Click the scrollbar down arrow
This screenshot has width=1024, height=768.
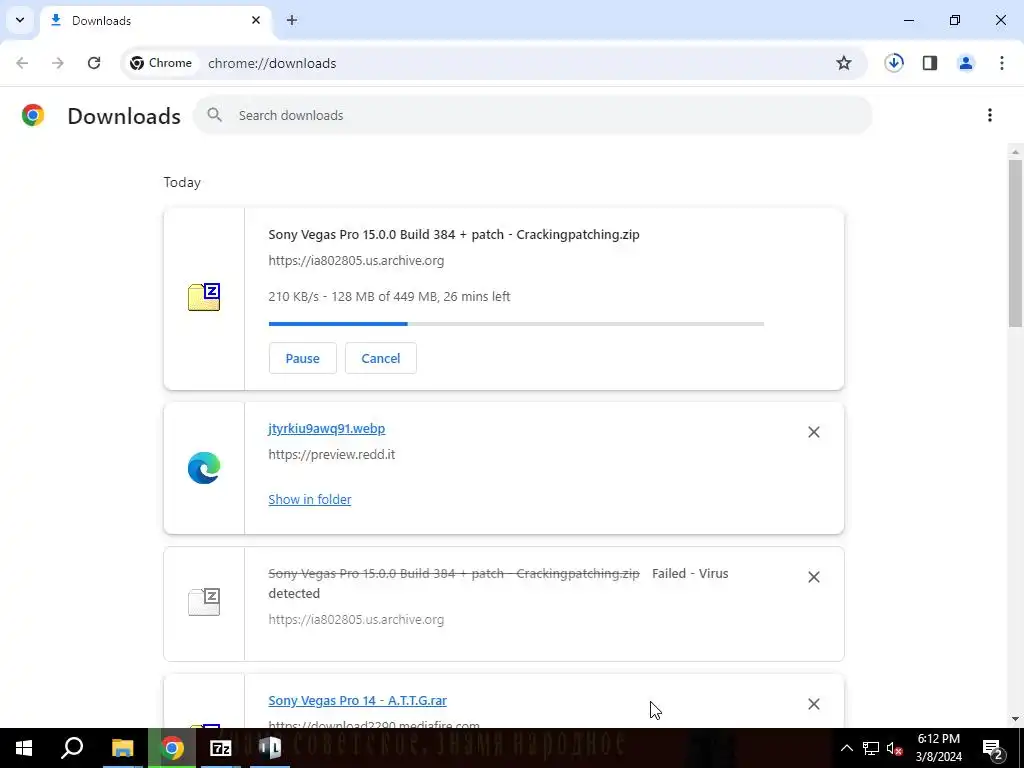tap(1015, 719)
